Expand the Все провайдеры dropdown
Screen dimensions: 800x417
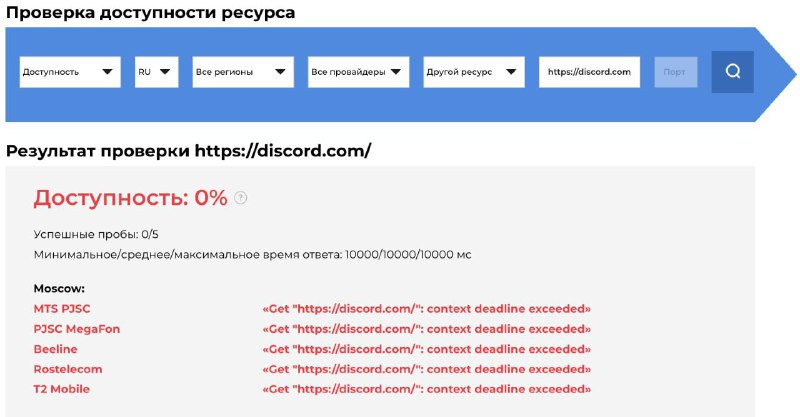tap(359, 72)
